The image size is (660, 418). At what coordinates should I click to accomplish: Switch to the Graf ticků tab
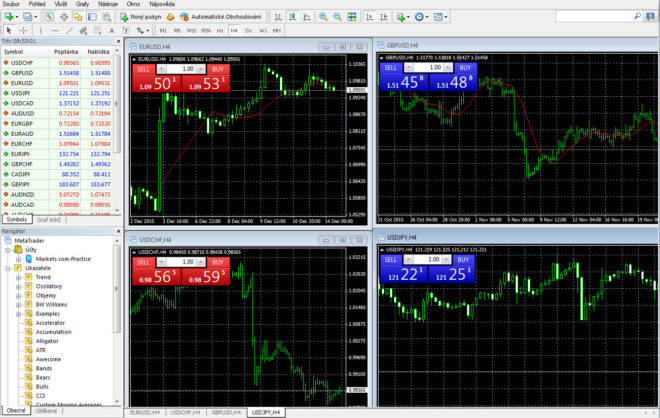[49, 220]
